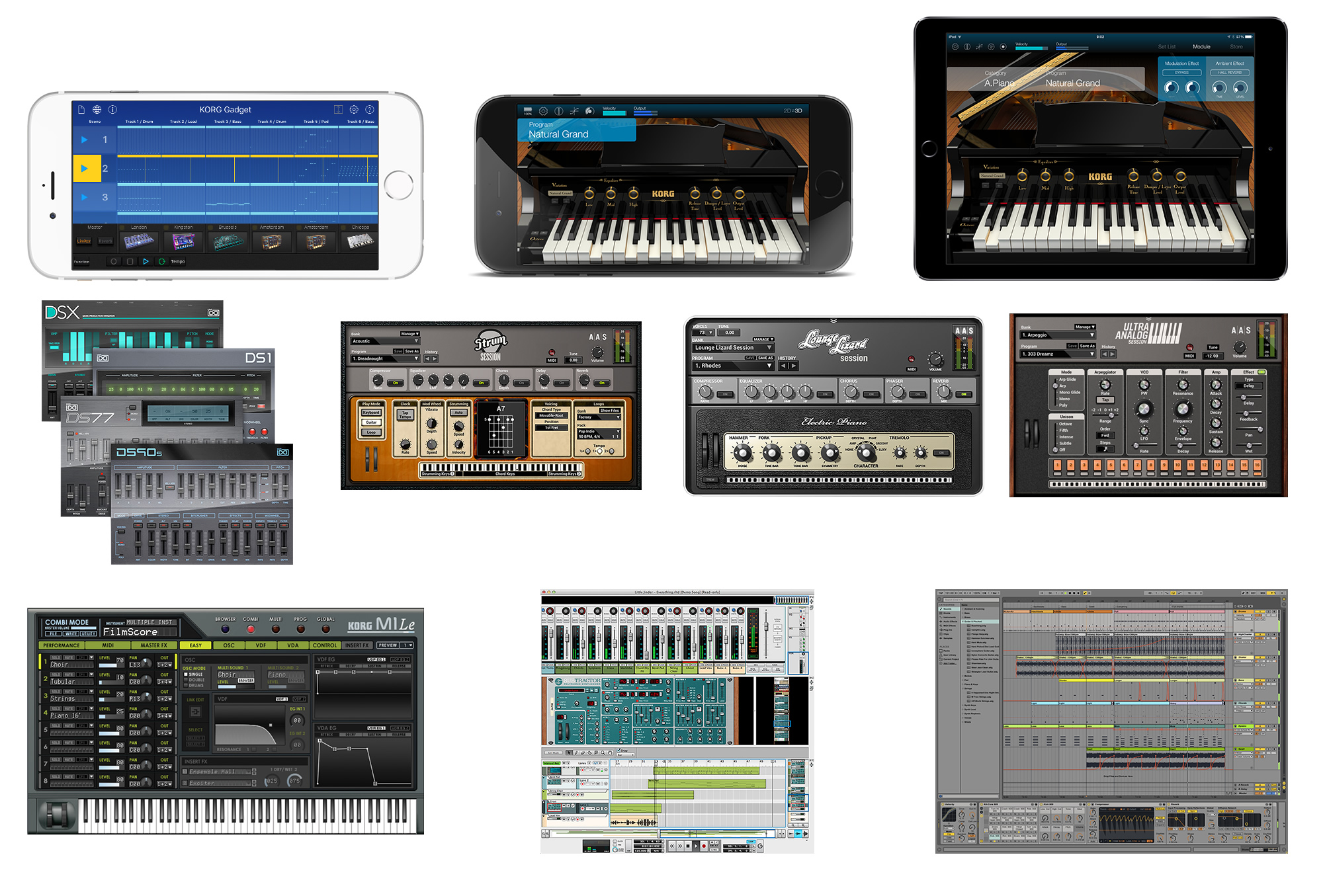Adjust the Low equalizer knob on iPhone piano
This screenshot has width=1323, height=896.
pos(589,194)
